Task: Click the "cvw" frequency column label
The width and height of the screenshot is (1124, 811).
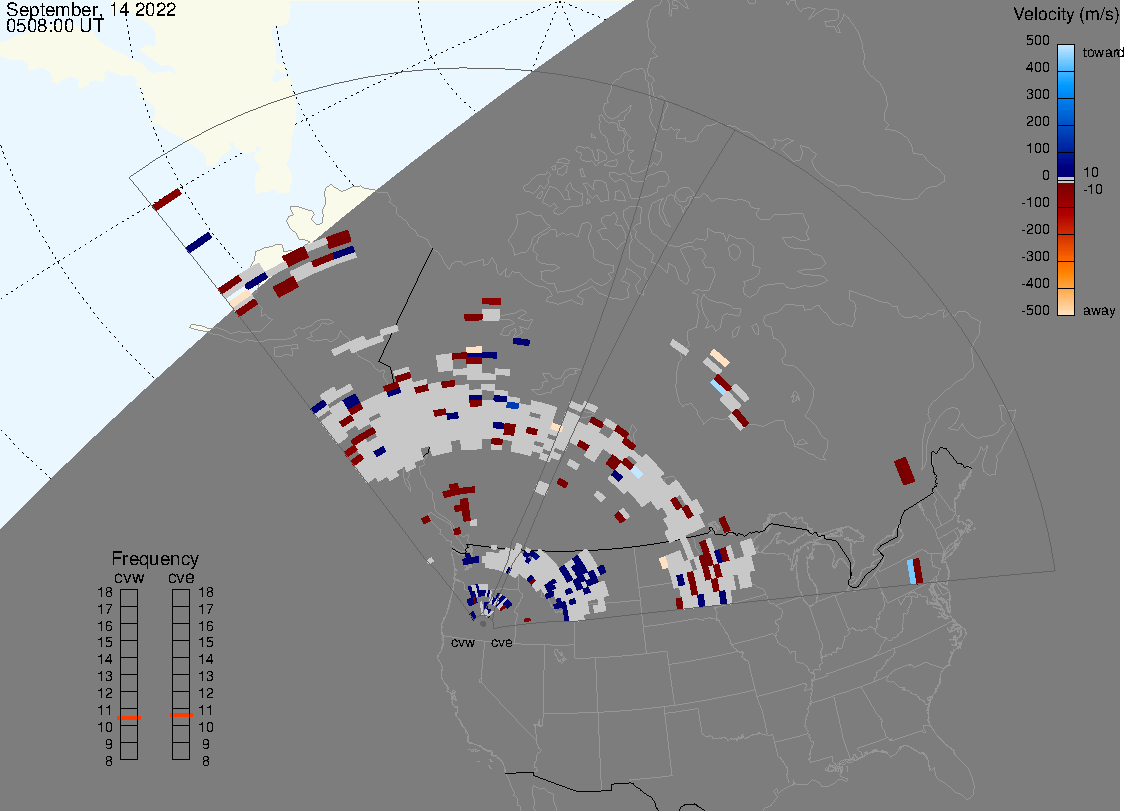Action: coord(129,577)
